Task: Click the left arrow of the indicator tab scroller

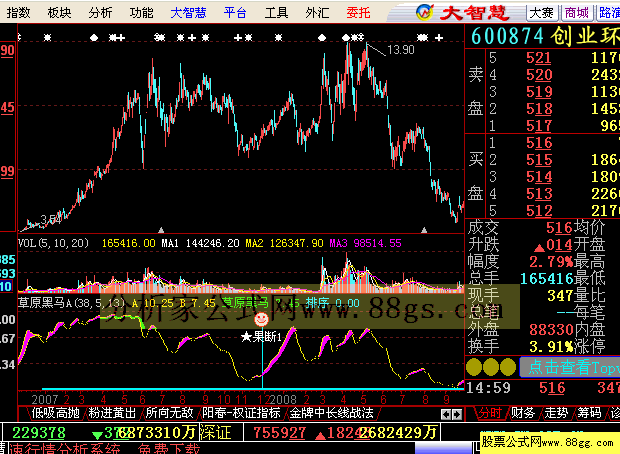Action: coord(446,414)
